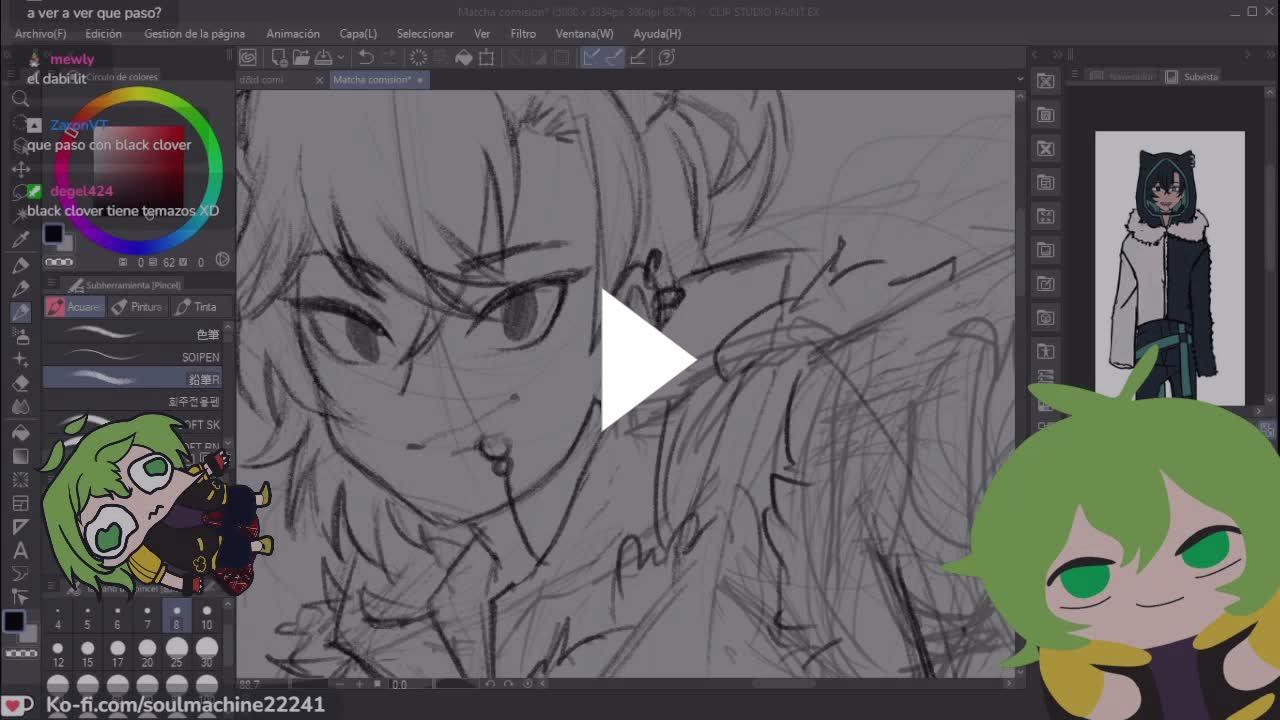Select the Eraser tool in the toolbox
Viewport: 1280px width, 720px height.
tap(20, 382)
